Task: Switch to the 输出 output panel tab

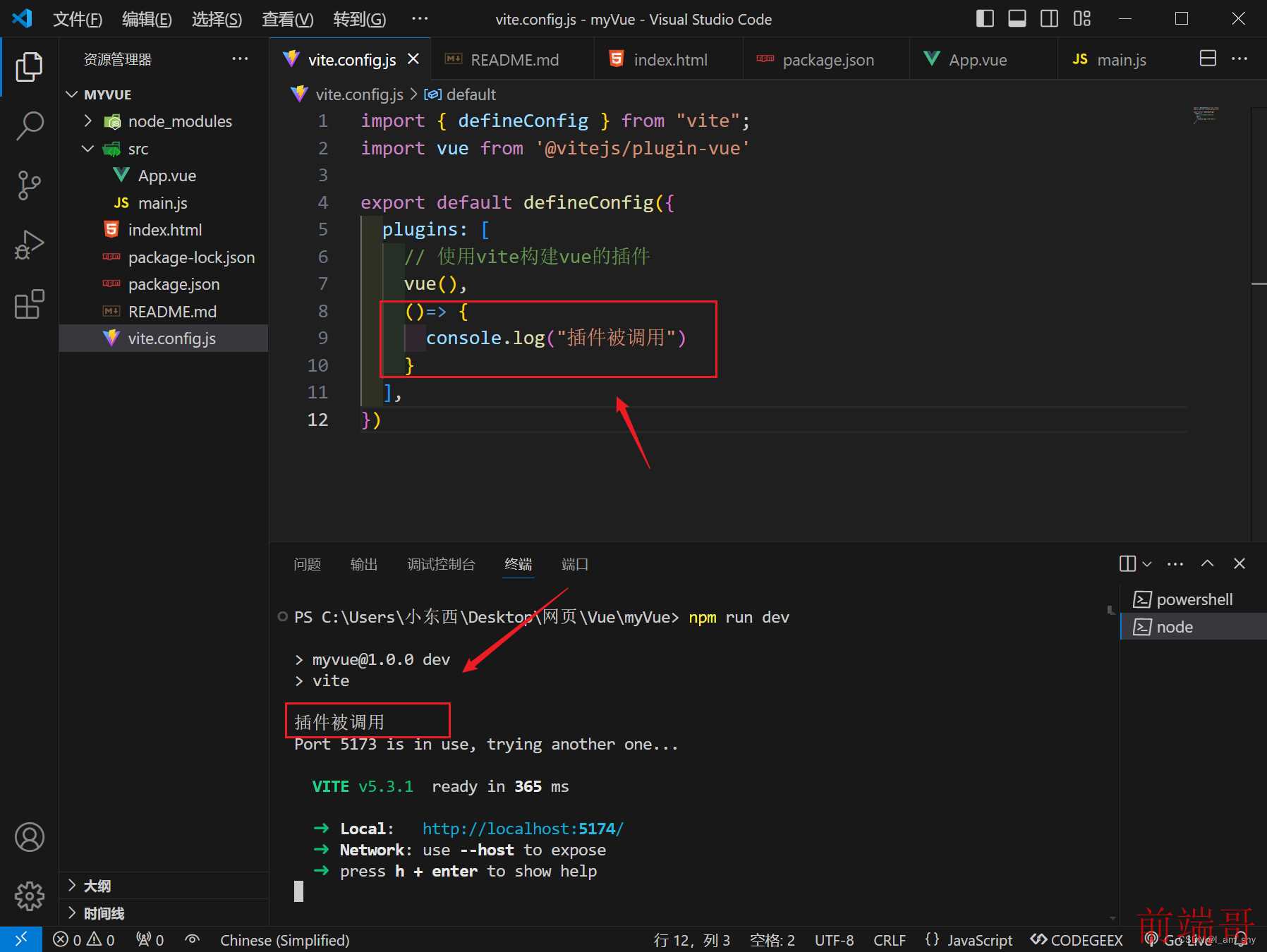Action: click(x=364, y=564)
